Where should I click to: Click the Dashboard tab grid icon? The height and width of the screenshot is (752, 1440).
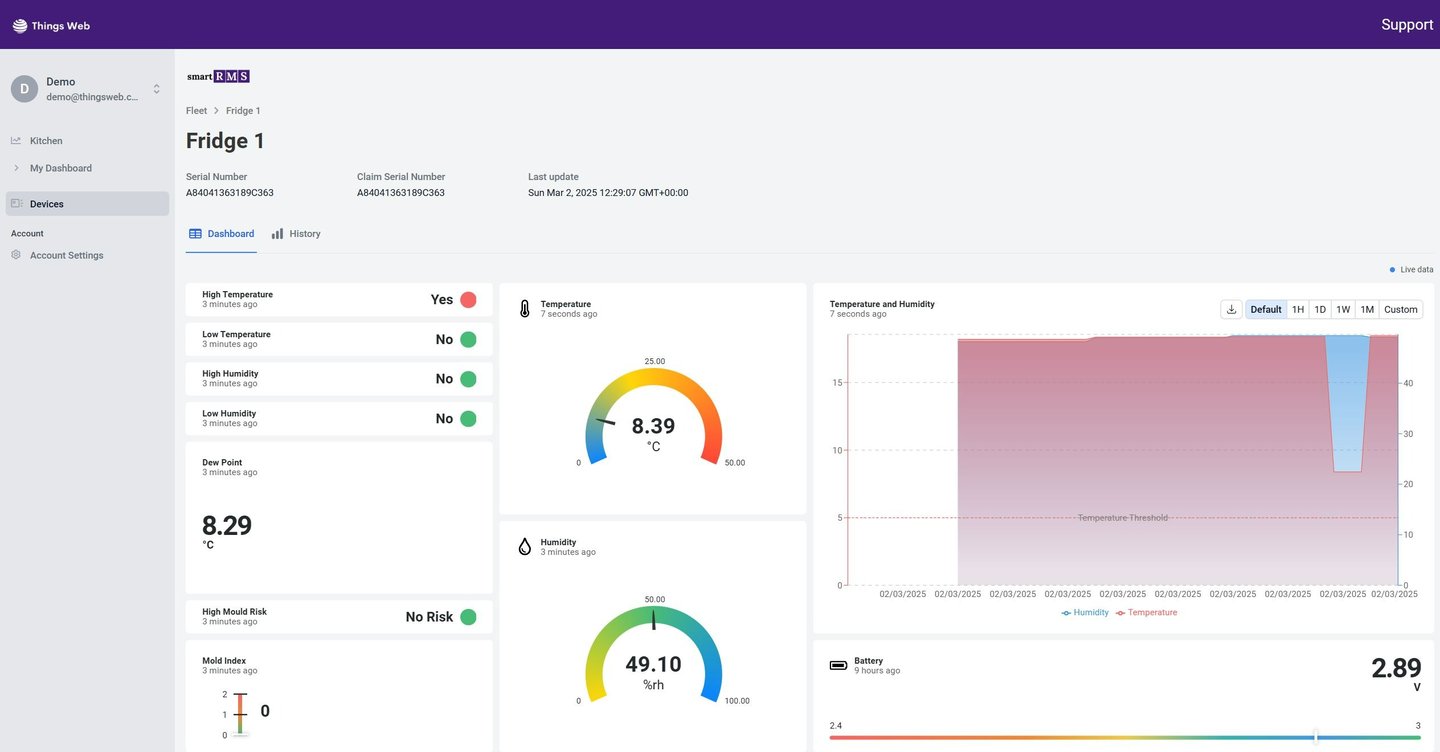coord(195,234)
